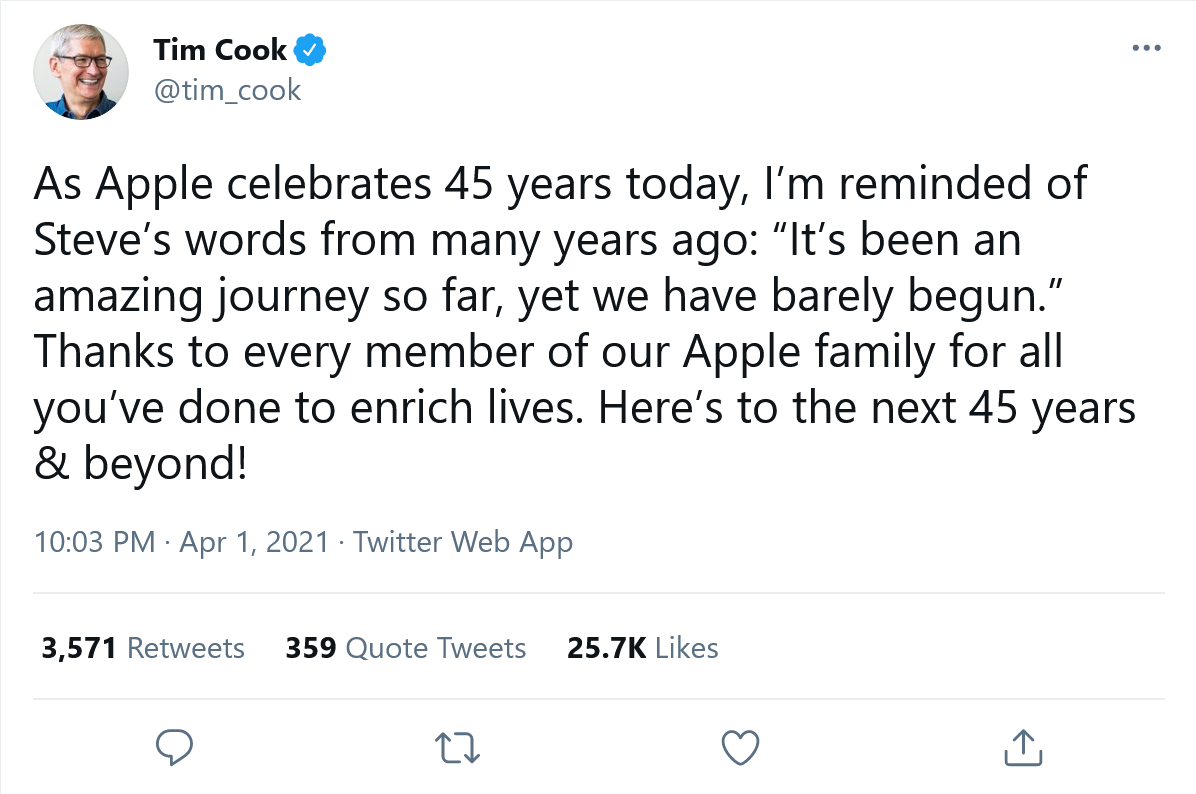The image size is (1196, 794).
Task: Like the tweet with the heart icon
Action: click(x=741, y=746)
